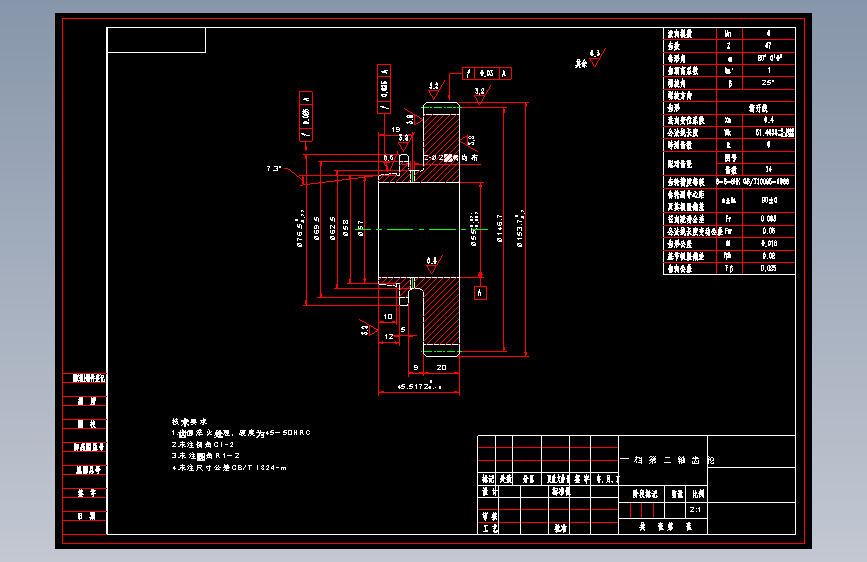Click the "19" width dimension text

(x=396, y=129)
